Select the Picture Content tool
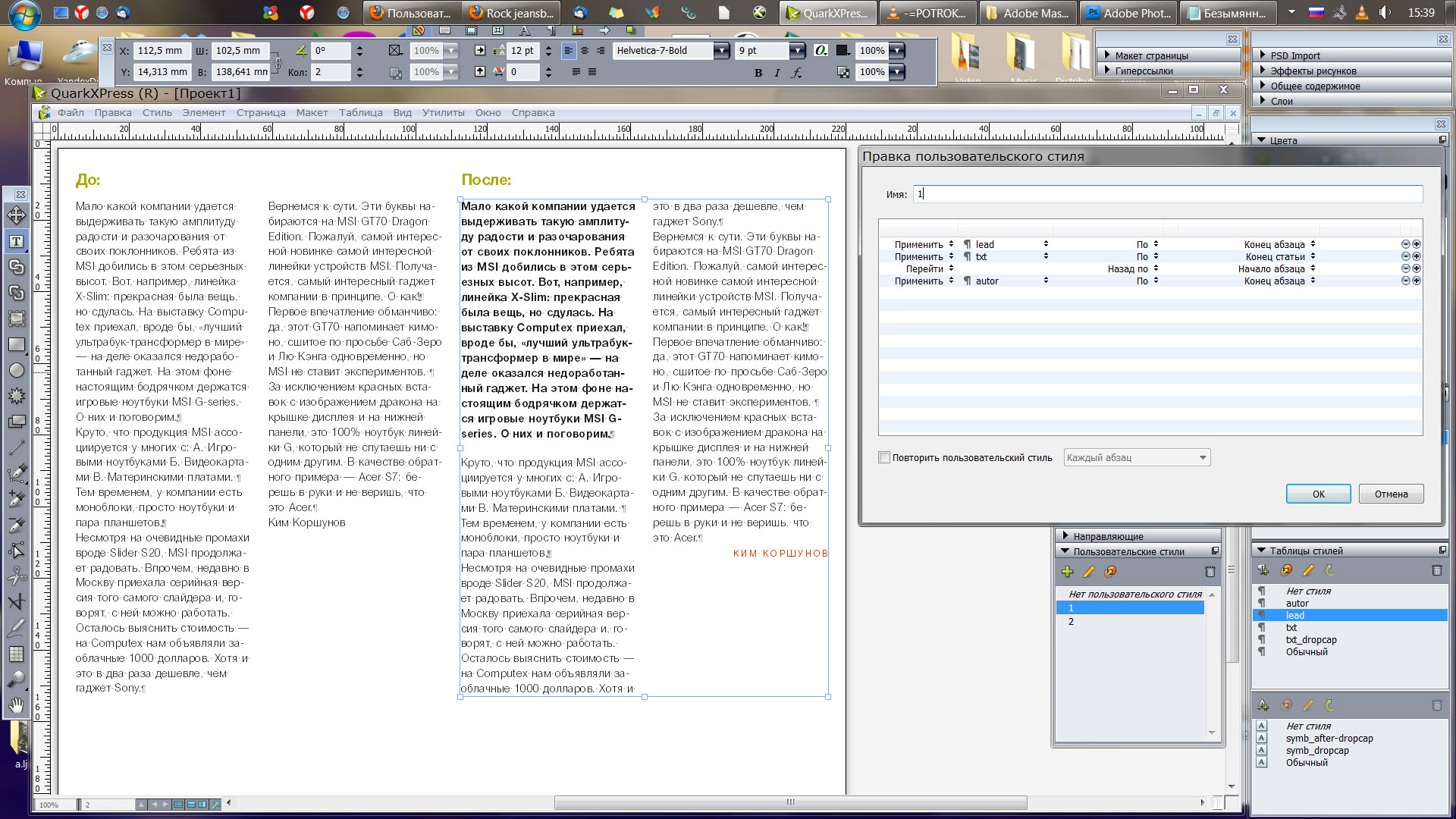The height and width of the screenshot is (819, 1456). (16, 318)
